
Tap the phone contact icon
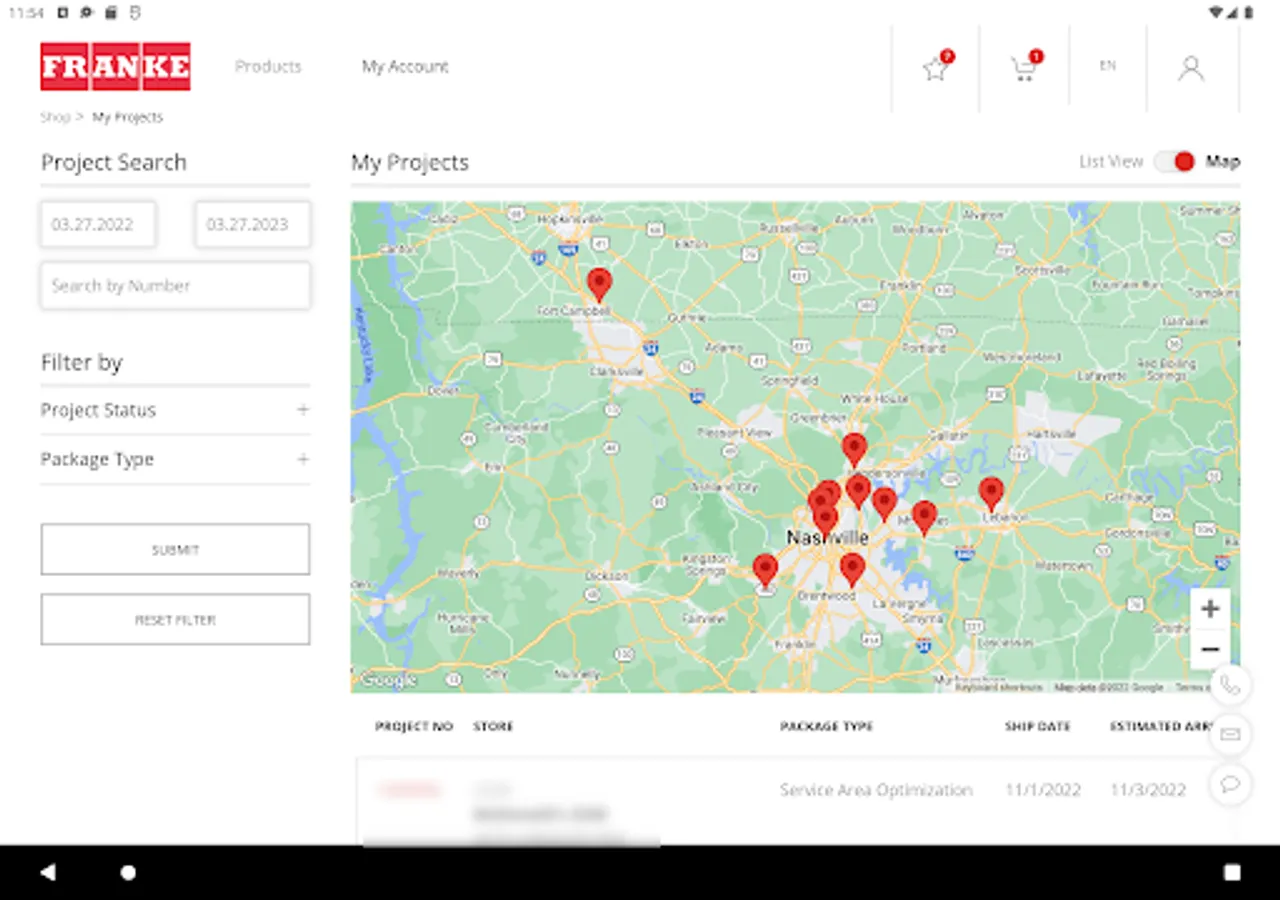coord(1230,685)
